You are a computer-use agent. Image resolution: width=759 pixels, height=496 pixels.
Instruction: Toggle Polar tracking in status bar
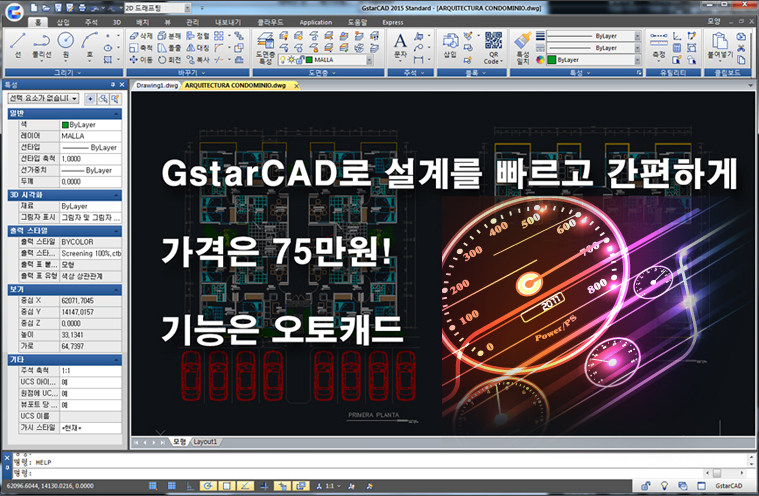pyautogui.click(x=208, y=486)
